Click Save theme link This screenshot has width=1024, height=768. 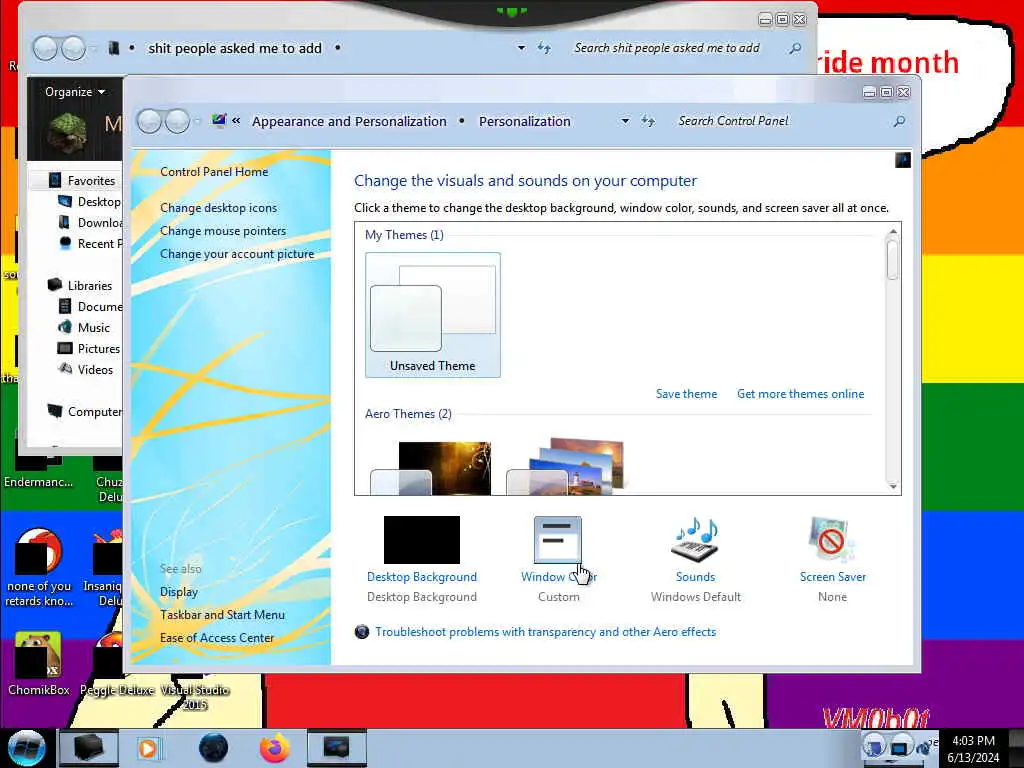coord(686,394)
